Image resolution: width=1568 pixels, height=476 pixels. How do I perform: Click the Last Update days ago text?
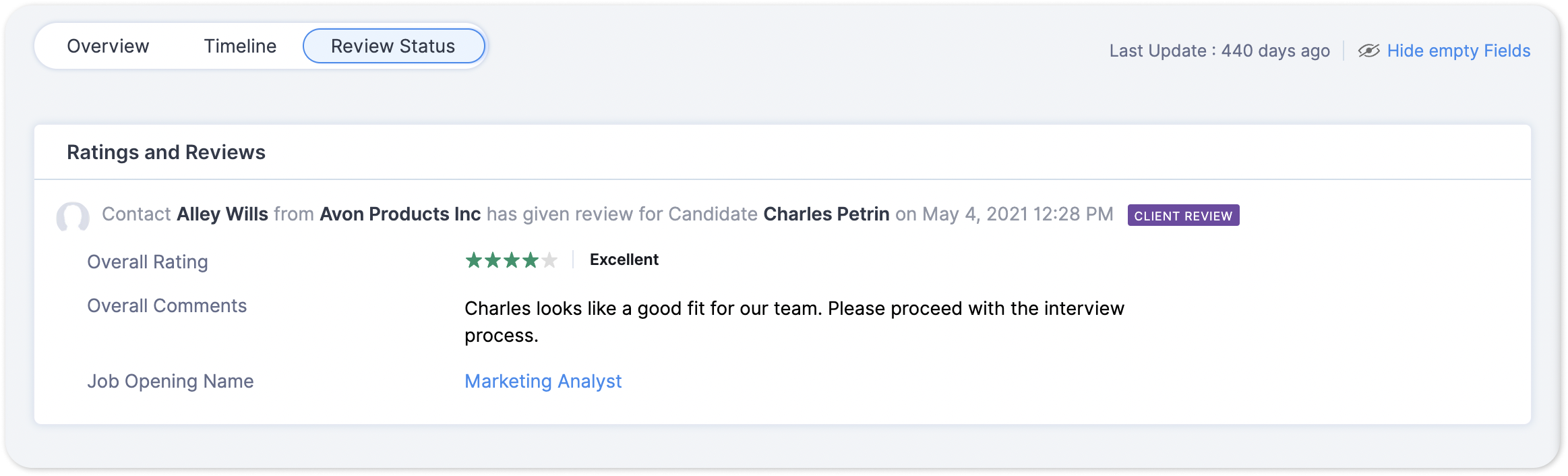click(x=1219, y=51)
